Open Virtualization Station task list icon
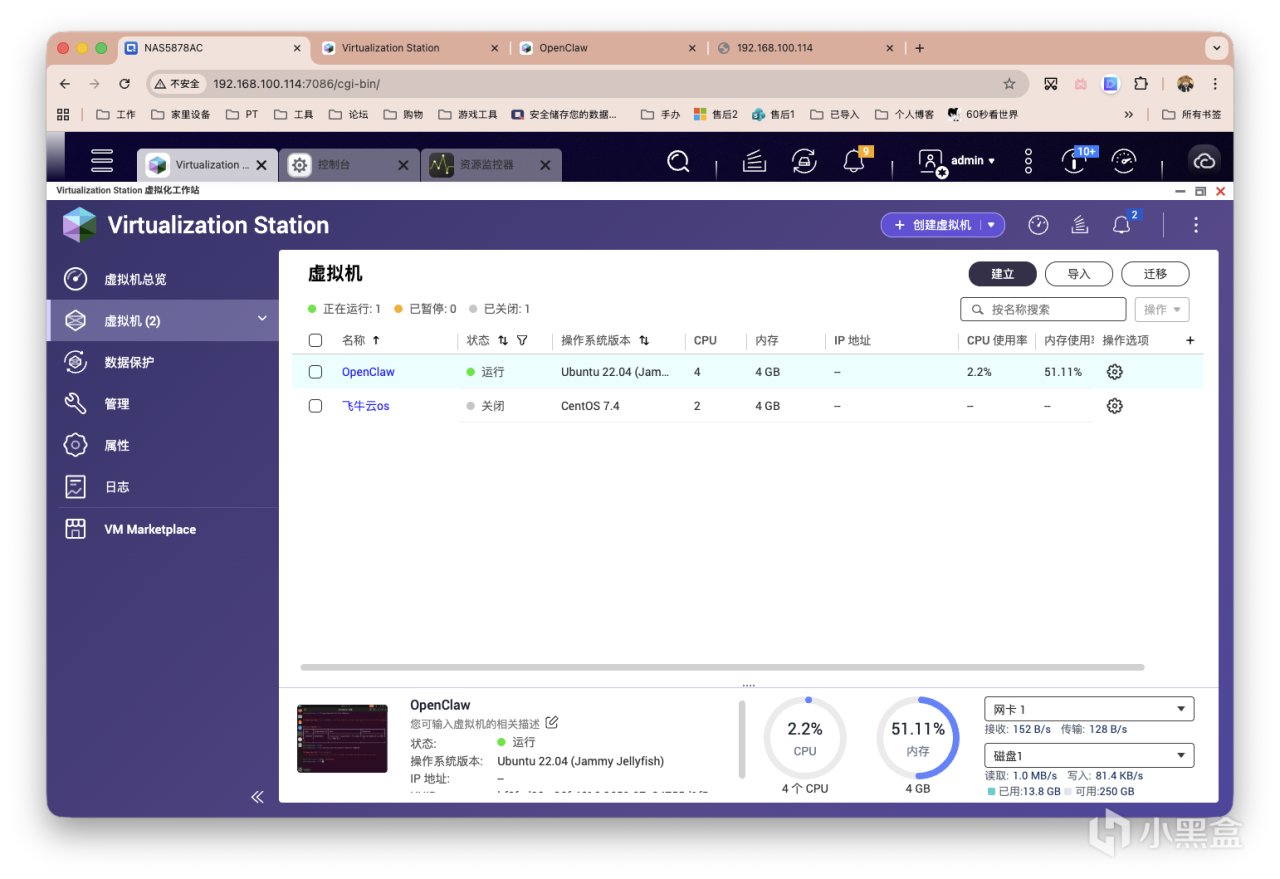 pos(1080,225)
